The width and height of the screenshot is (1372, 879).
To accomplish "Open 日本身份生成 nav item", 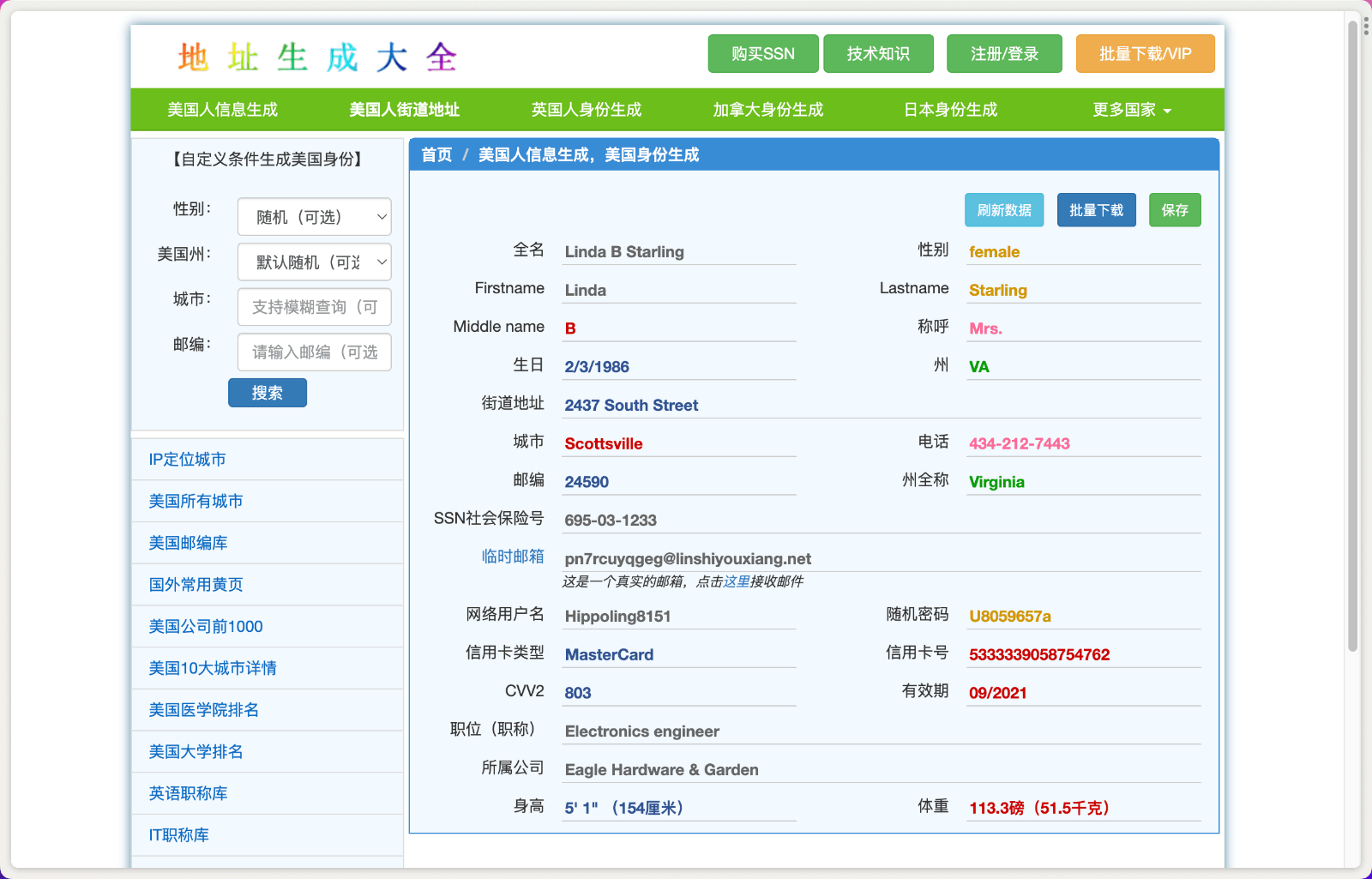I will 950,110.
